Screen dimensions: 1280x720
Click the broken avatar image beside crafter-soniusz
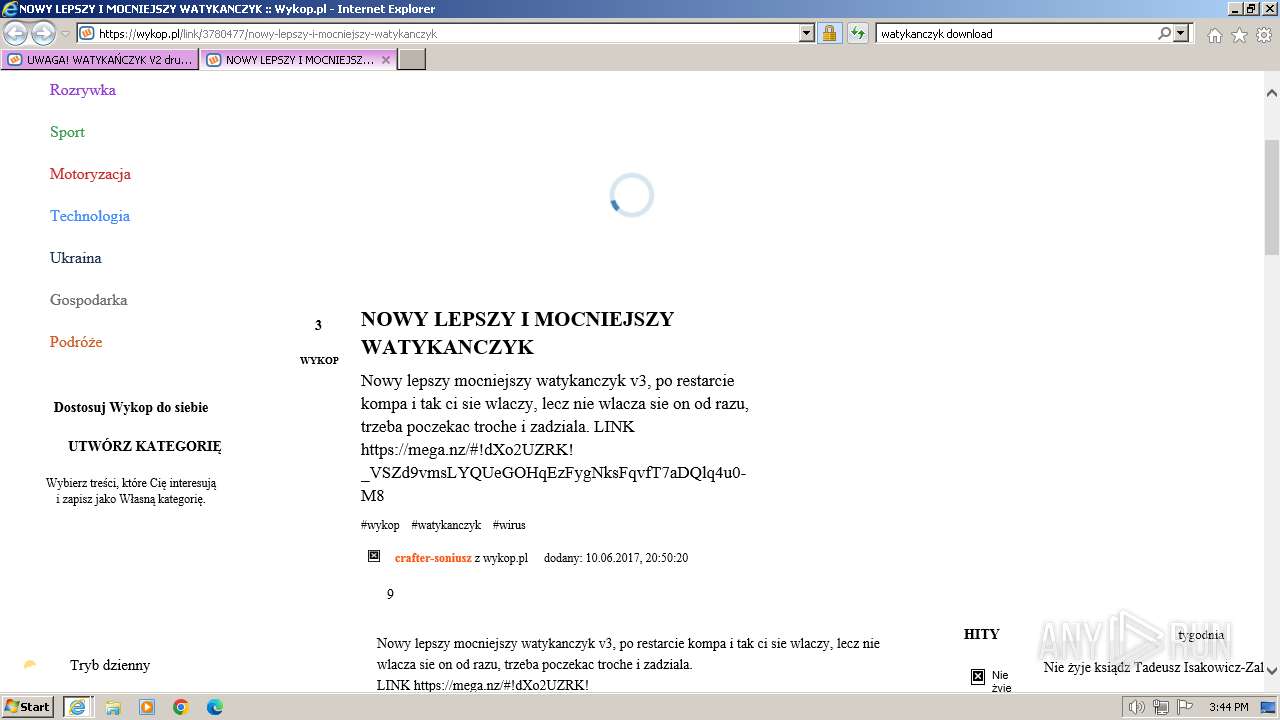click(x=374, y=556)
